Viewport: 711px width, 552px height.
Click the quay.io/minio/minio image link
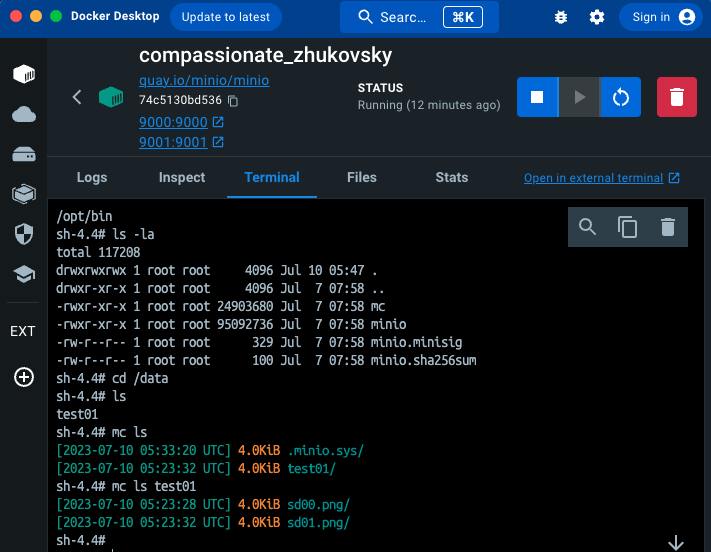(x=204, y=80)
